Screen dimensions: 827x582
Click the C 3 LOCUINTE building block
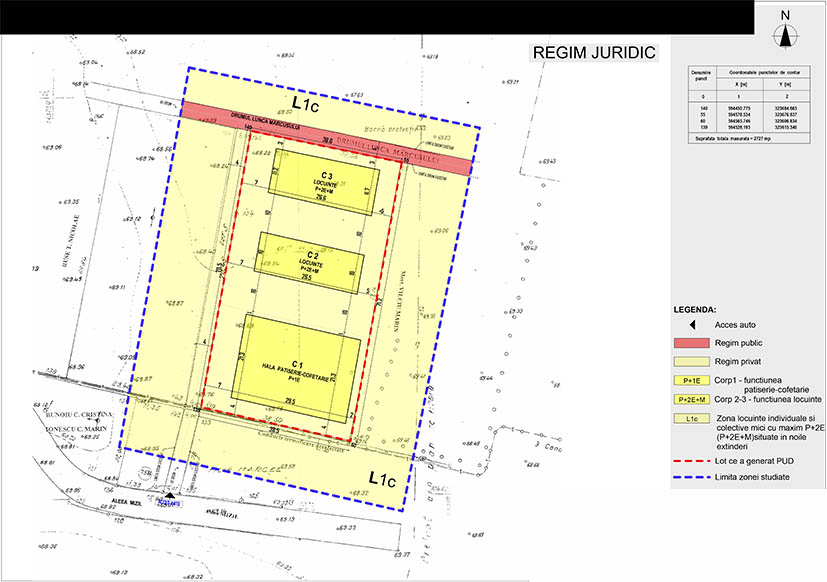(325, 182)
